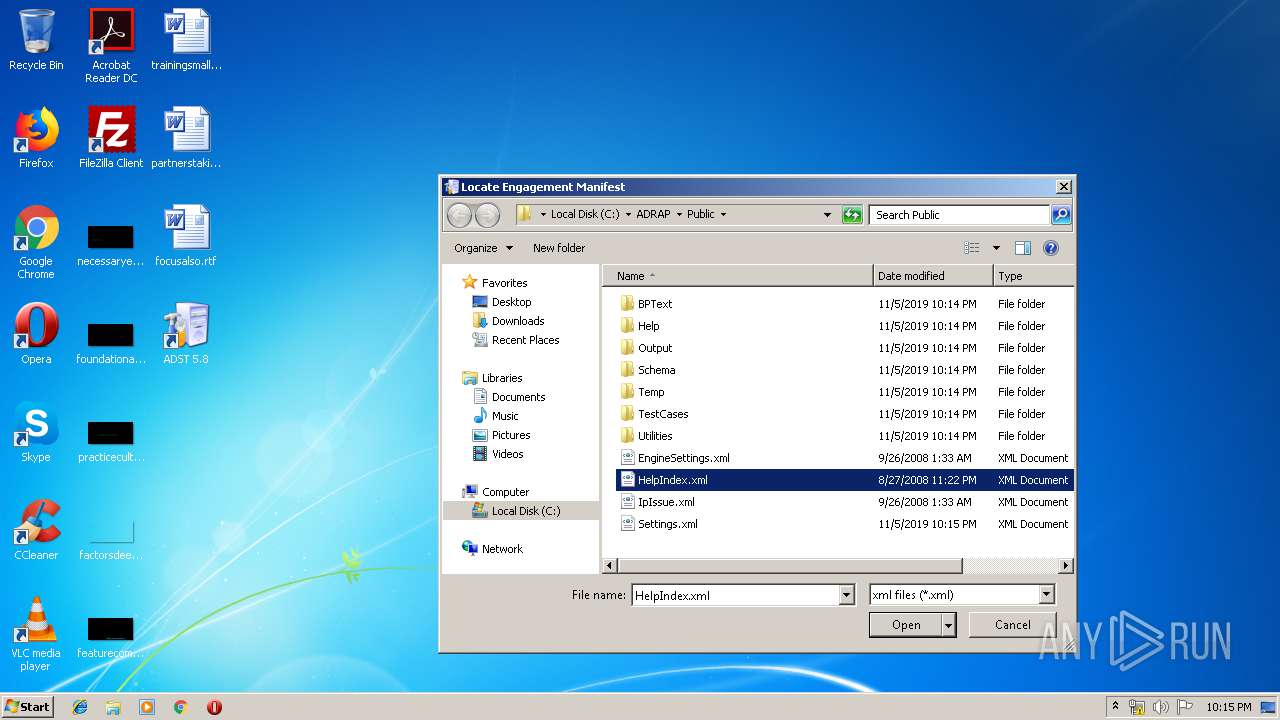Select the featurecom desktop file

click(111, 638)
